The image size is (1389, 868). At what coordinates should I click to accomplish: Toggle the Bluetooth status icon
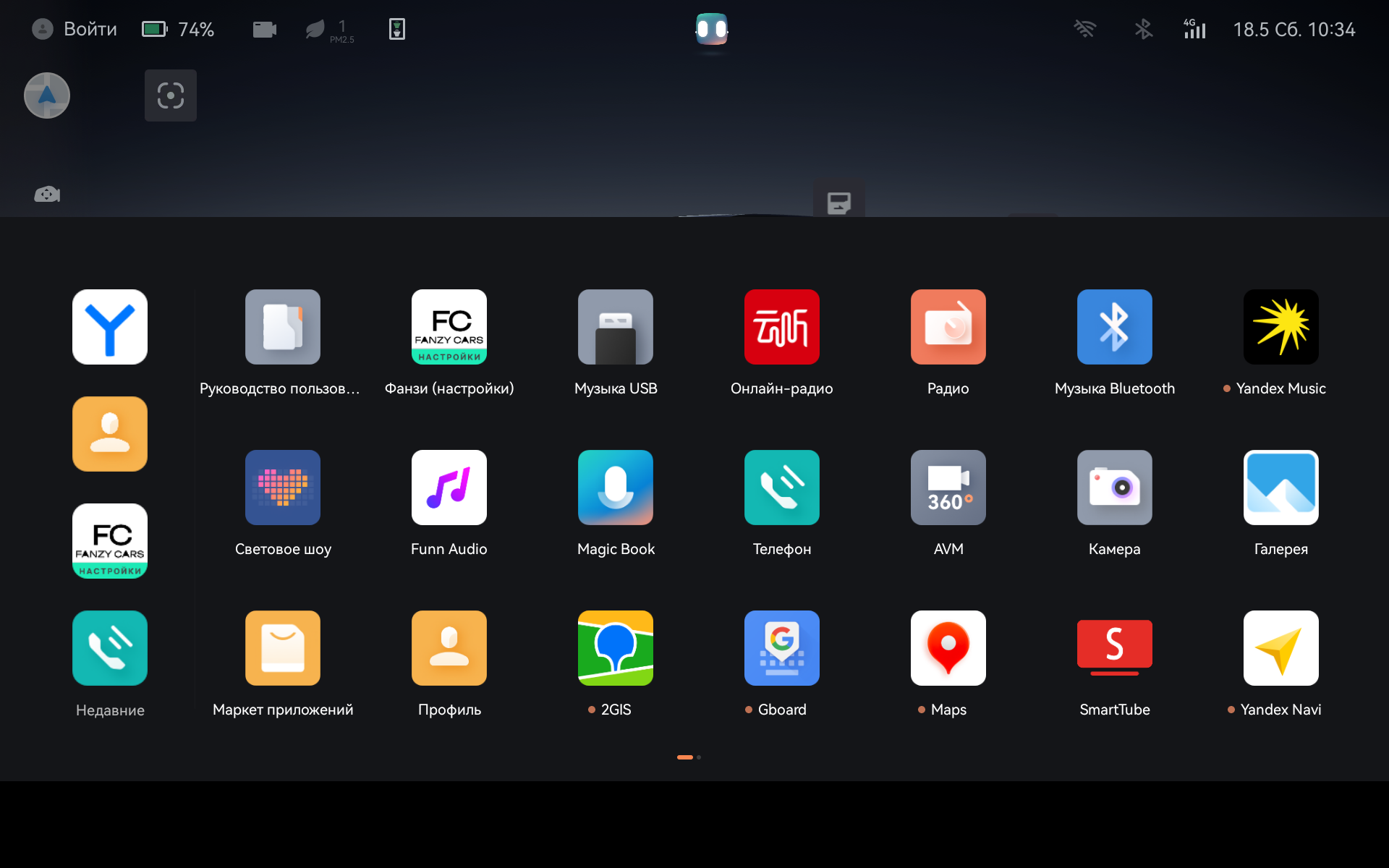1143,29
